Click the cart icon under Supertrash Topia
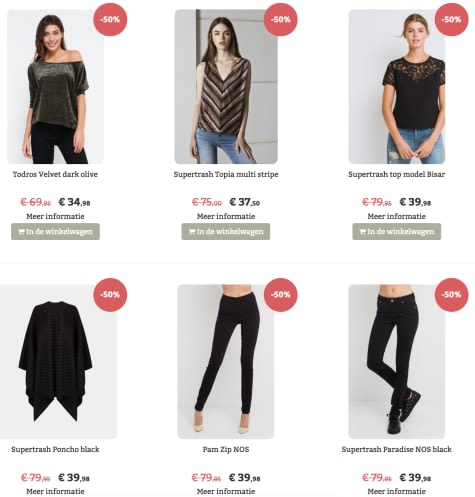 pyautogui.click(x=192, y=232)
